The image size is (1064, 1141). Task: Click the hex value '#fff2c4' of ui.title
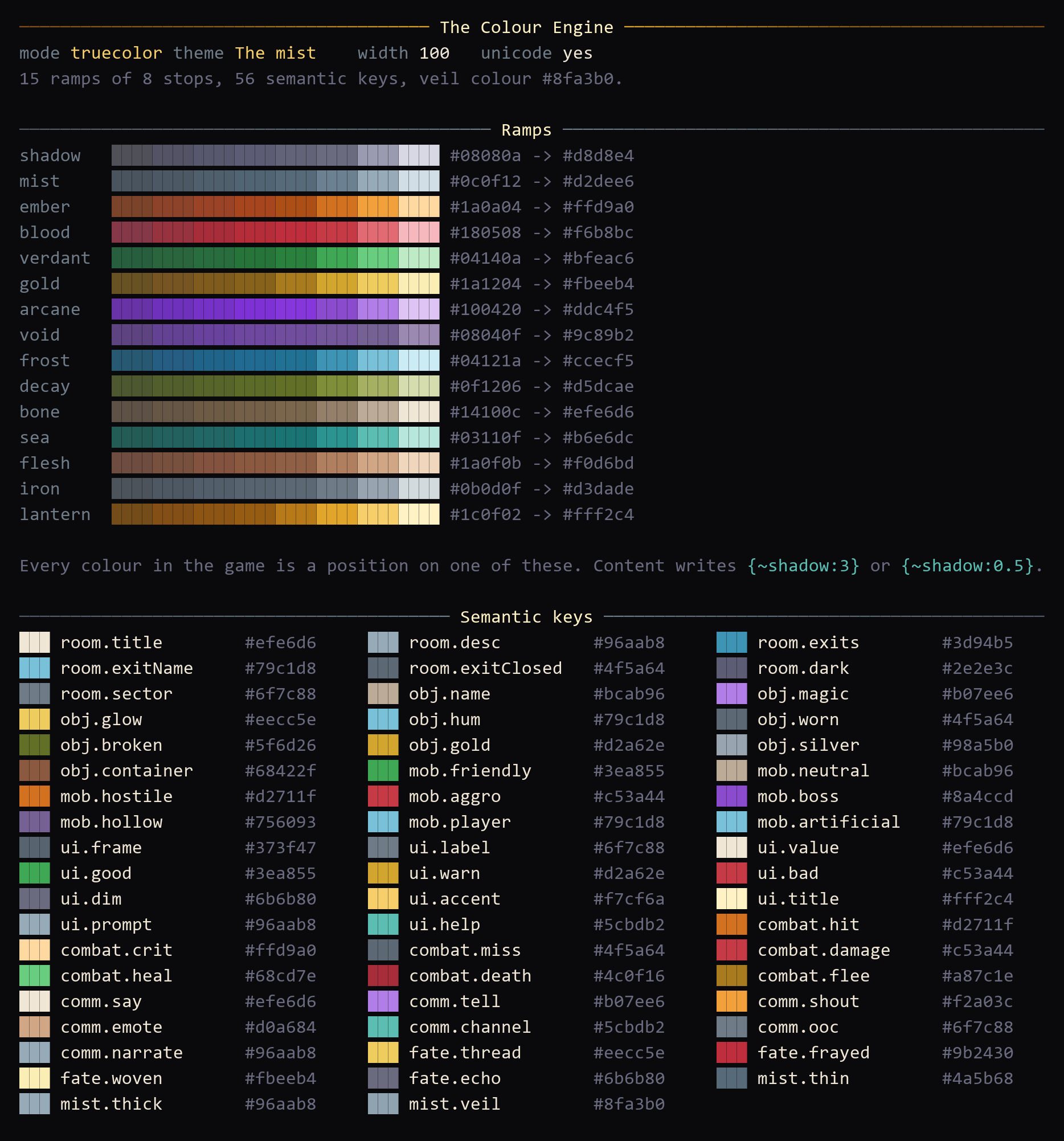click(977, 899)
